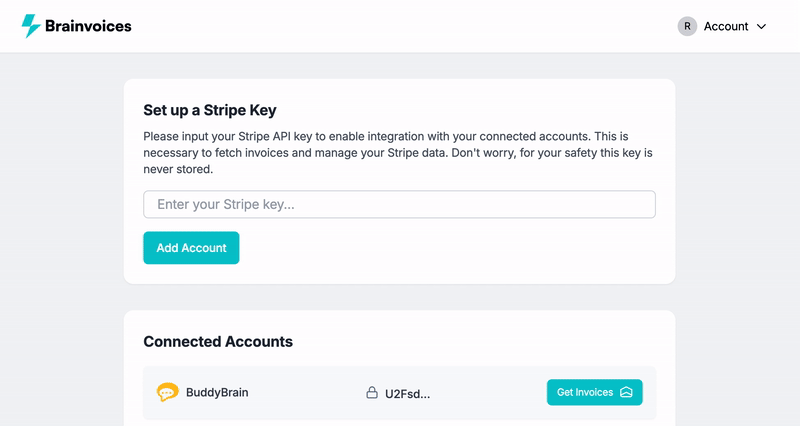800x426 pixels.
Task: Click the Get Invoices button label
Action: point(585,392)
